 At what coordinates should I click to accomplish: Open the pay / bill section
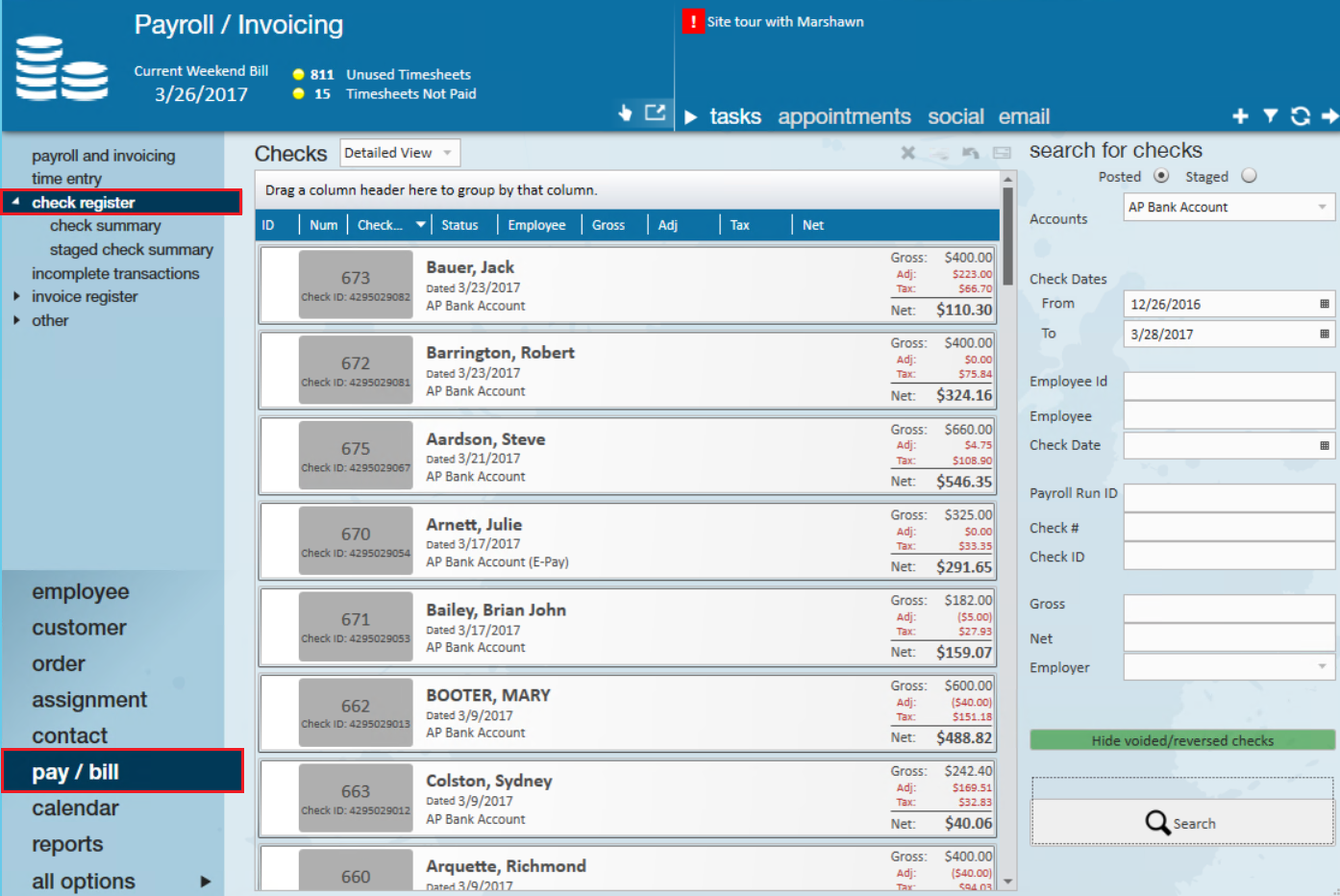[x=122, y=772]
